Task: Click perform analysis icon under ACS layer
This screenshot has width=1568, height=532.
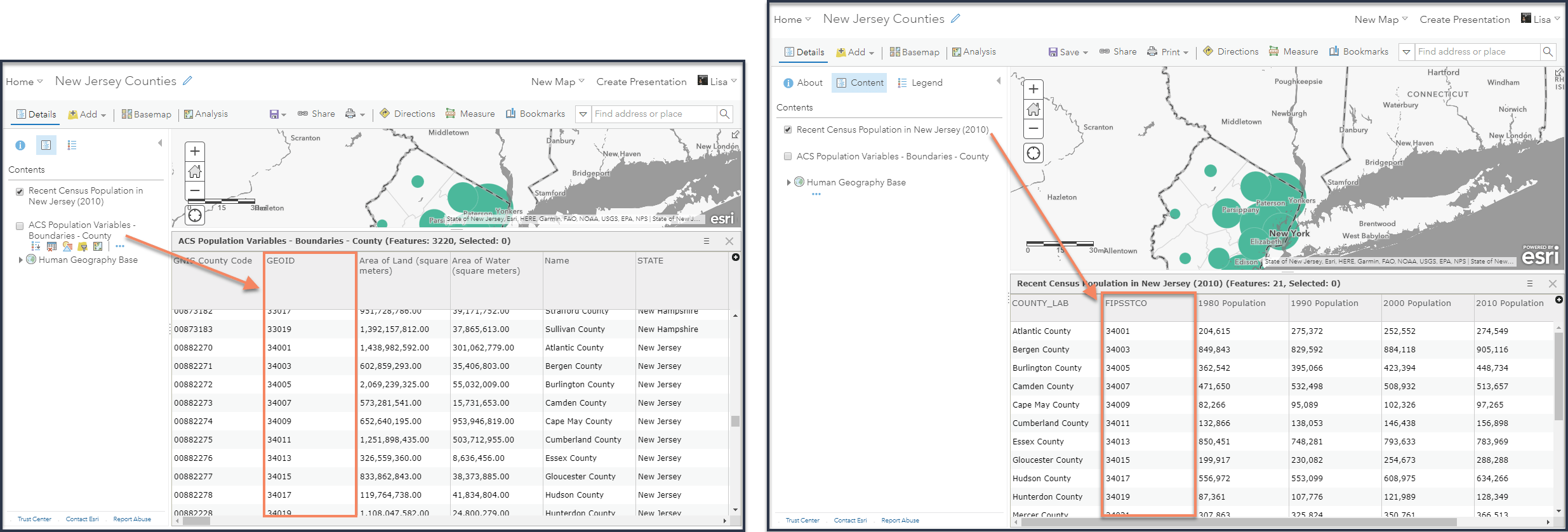Action: (97, 246)
